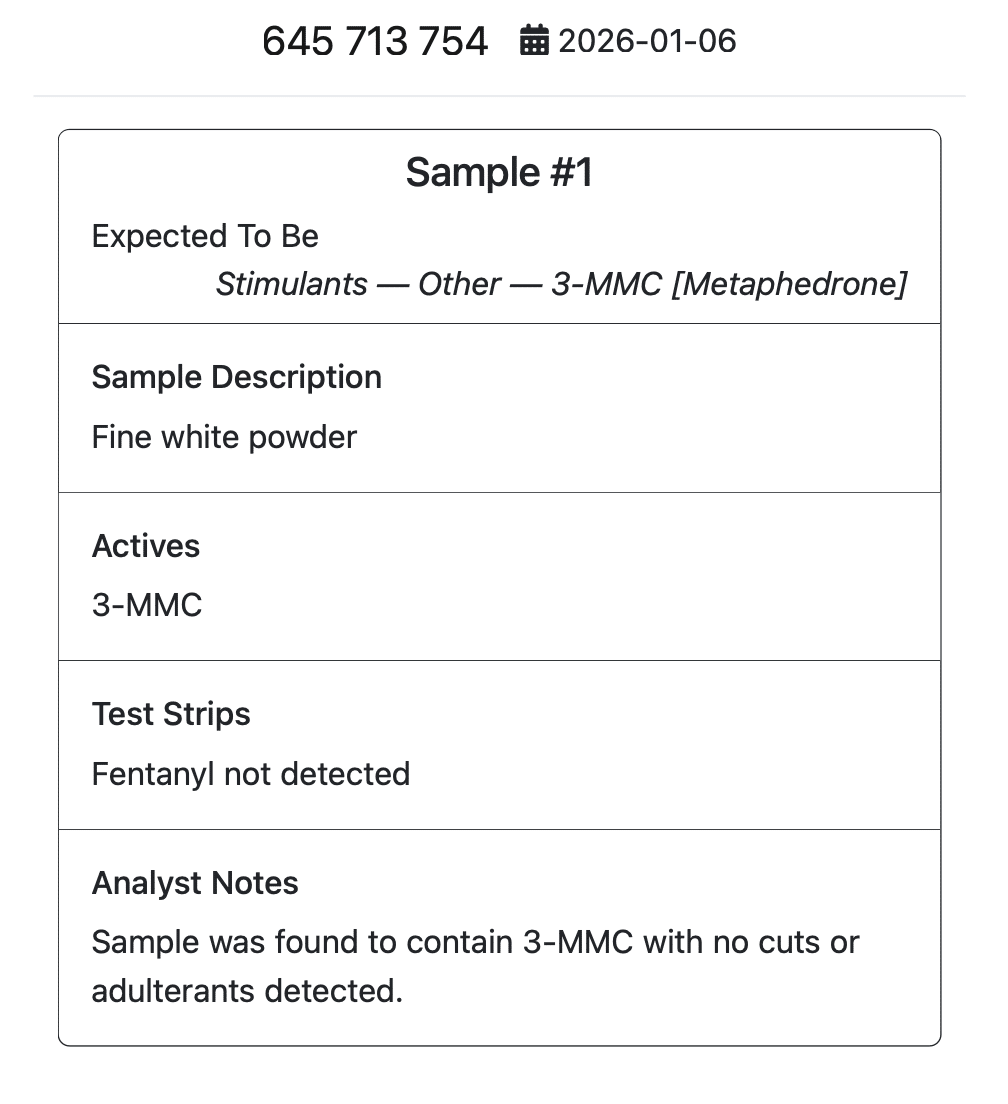This screenshot has height=1104, width=1008.
Task: Click "3-MMC" in the Expected To Be line
Action: [606, 285]
